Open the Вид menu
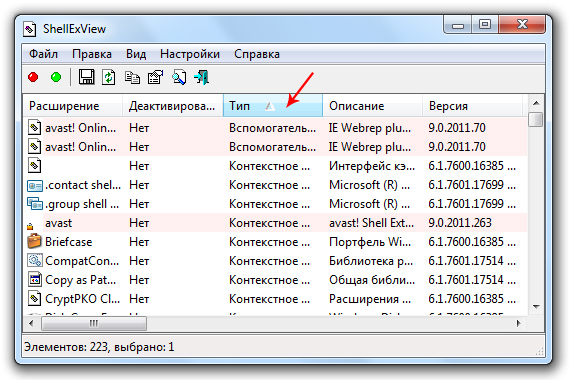The width and height of the screenshot is (569, 380). (x=136, y=54)
